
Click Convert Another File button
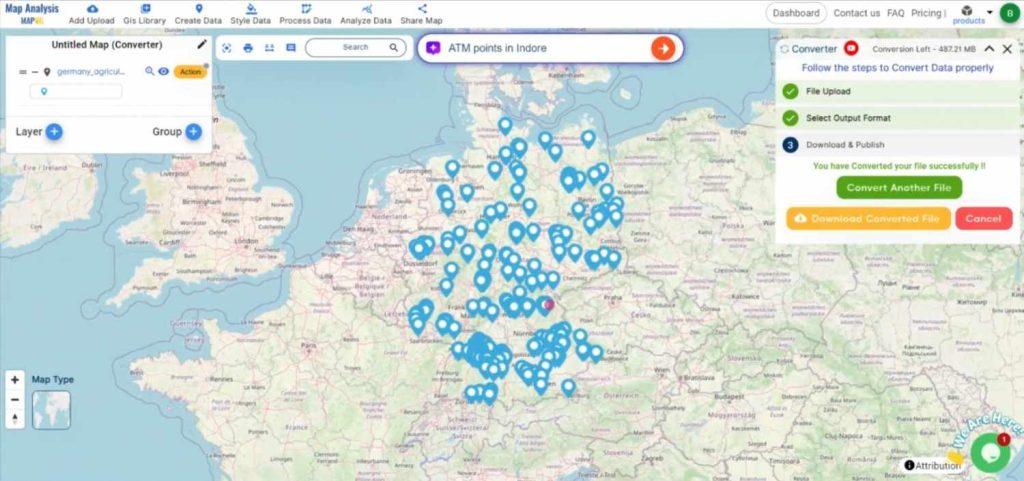click(x=899, y=188)
